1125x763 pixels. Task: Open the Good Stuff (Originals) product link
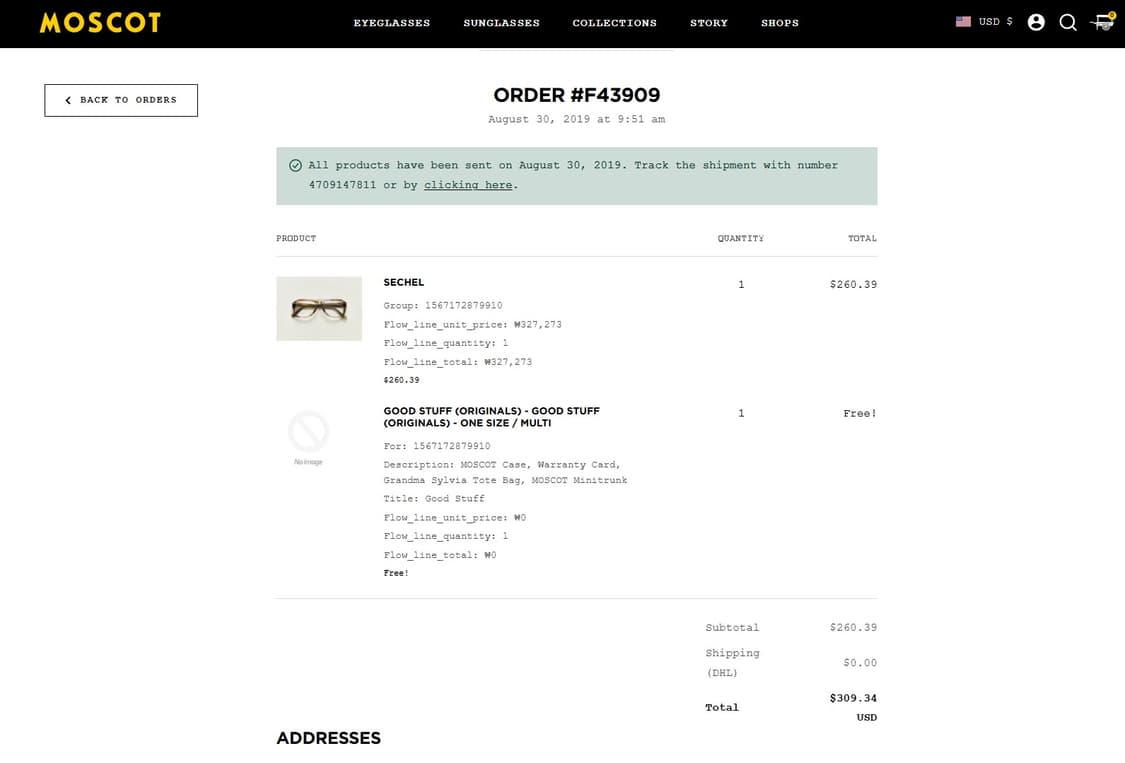coord(491,417)
